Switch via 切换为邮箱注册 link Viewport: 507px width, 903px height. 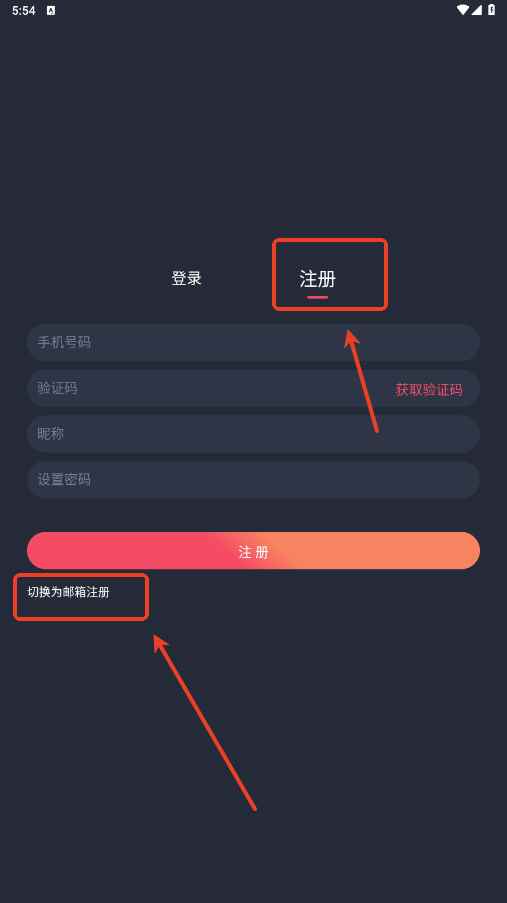pyautogui.click(x=68, y=592)
